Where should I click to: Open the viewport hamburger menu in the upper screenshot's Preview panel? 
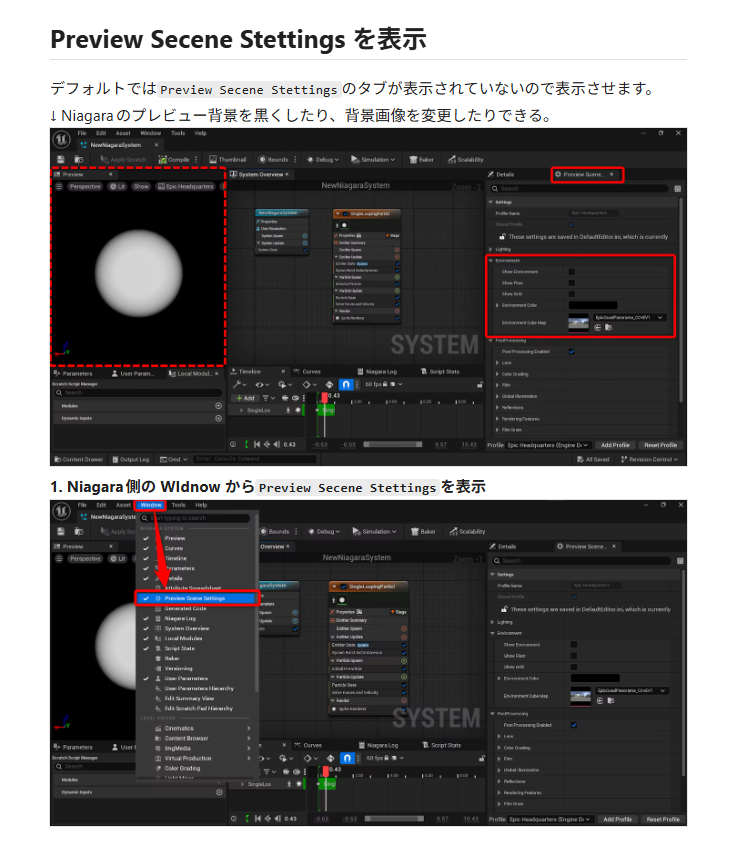[x=59, y=186]
